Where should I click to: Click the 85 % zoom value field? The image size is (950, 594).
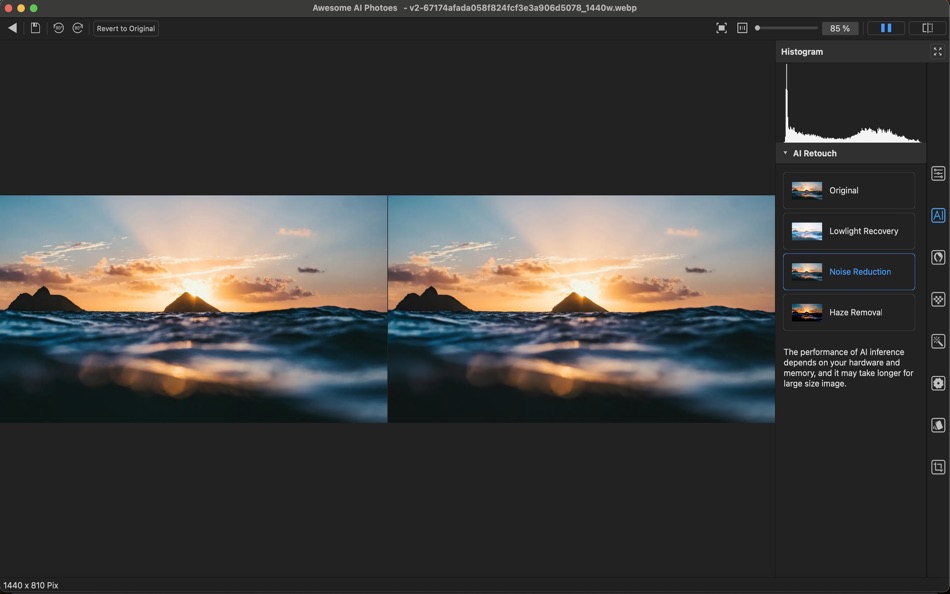840,28
